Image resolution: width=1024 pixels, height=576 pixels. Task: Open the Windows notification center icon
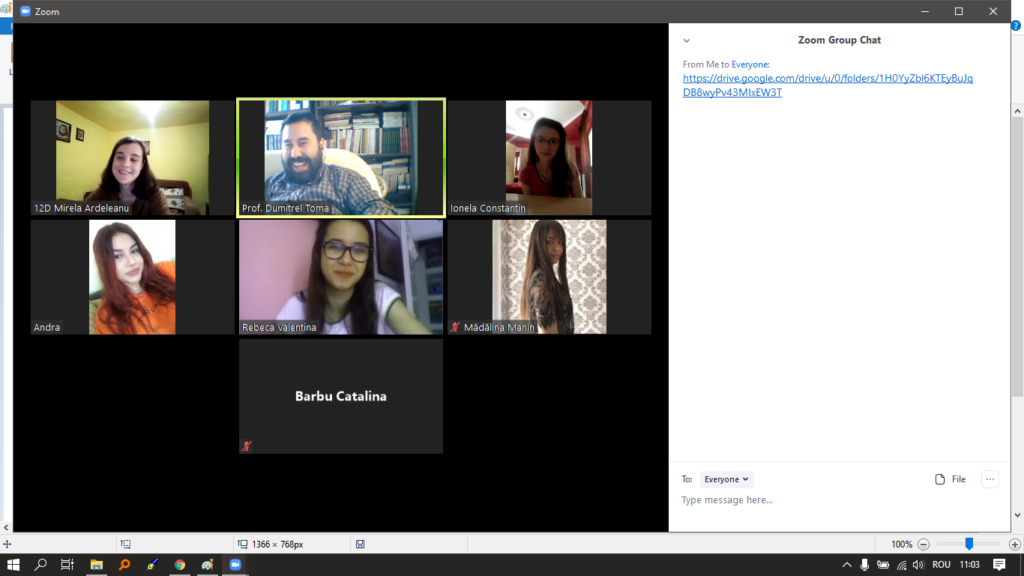[x=999, y=565]
